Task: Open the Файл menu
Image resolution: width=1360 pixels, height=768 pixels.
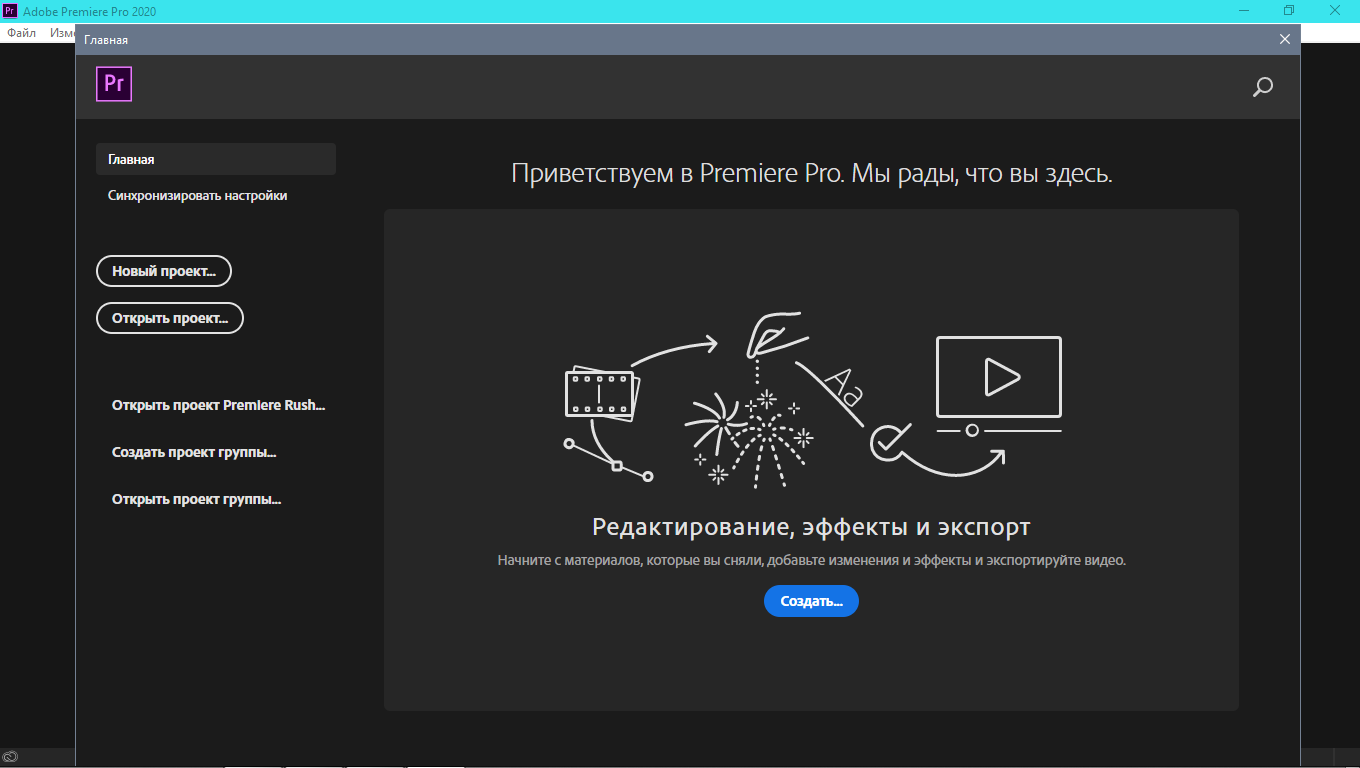Action: click(x=21, y=33)
